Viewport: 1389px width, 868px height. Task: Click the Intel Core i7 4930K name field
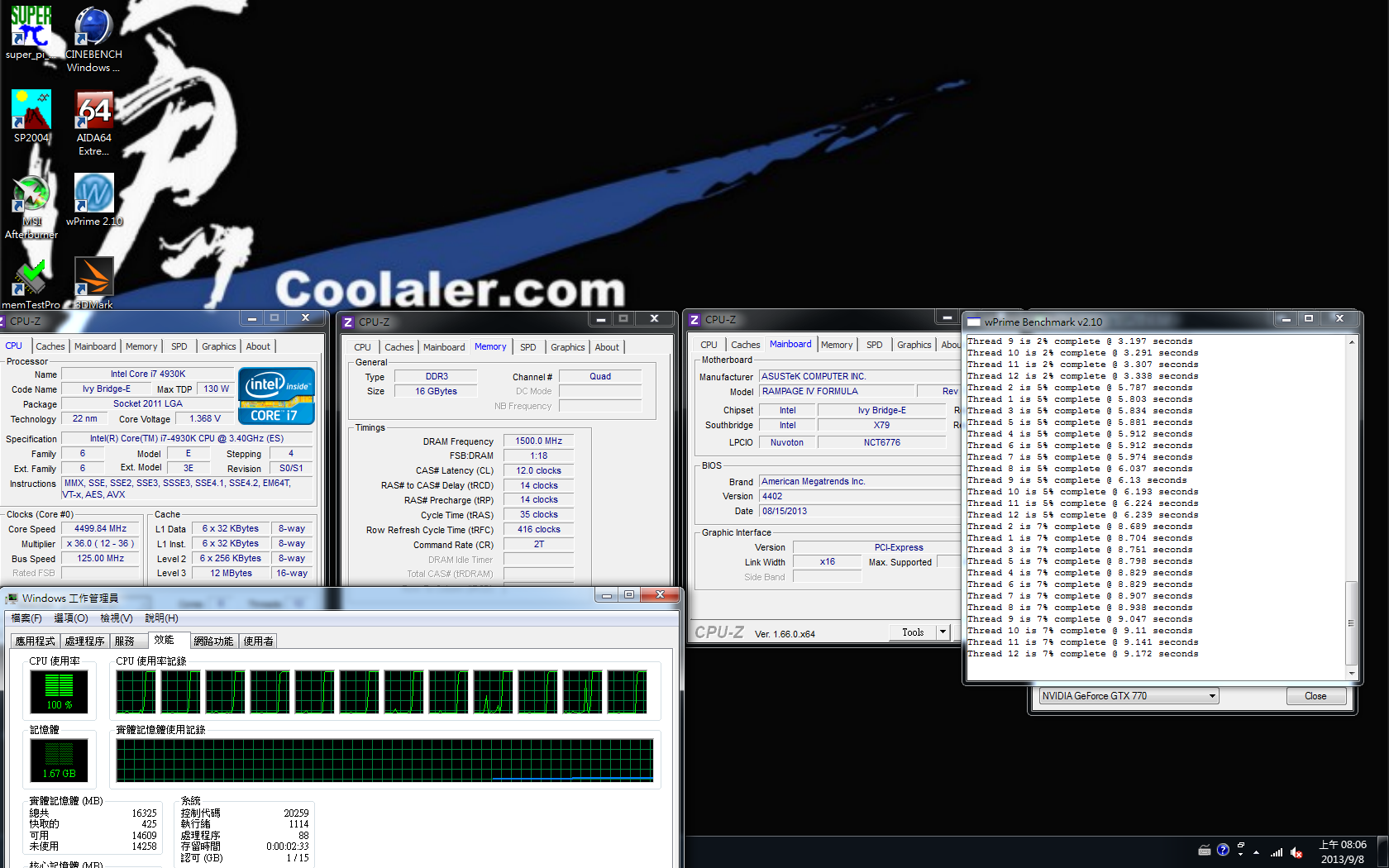point(148,374)
